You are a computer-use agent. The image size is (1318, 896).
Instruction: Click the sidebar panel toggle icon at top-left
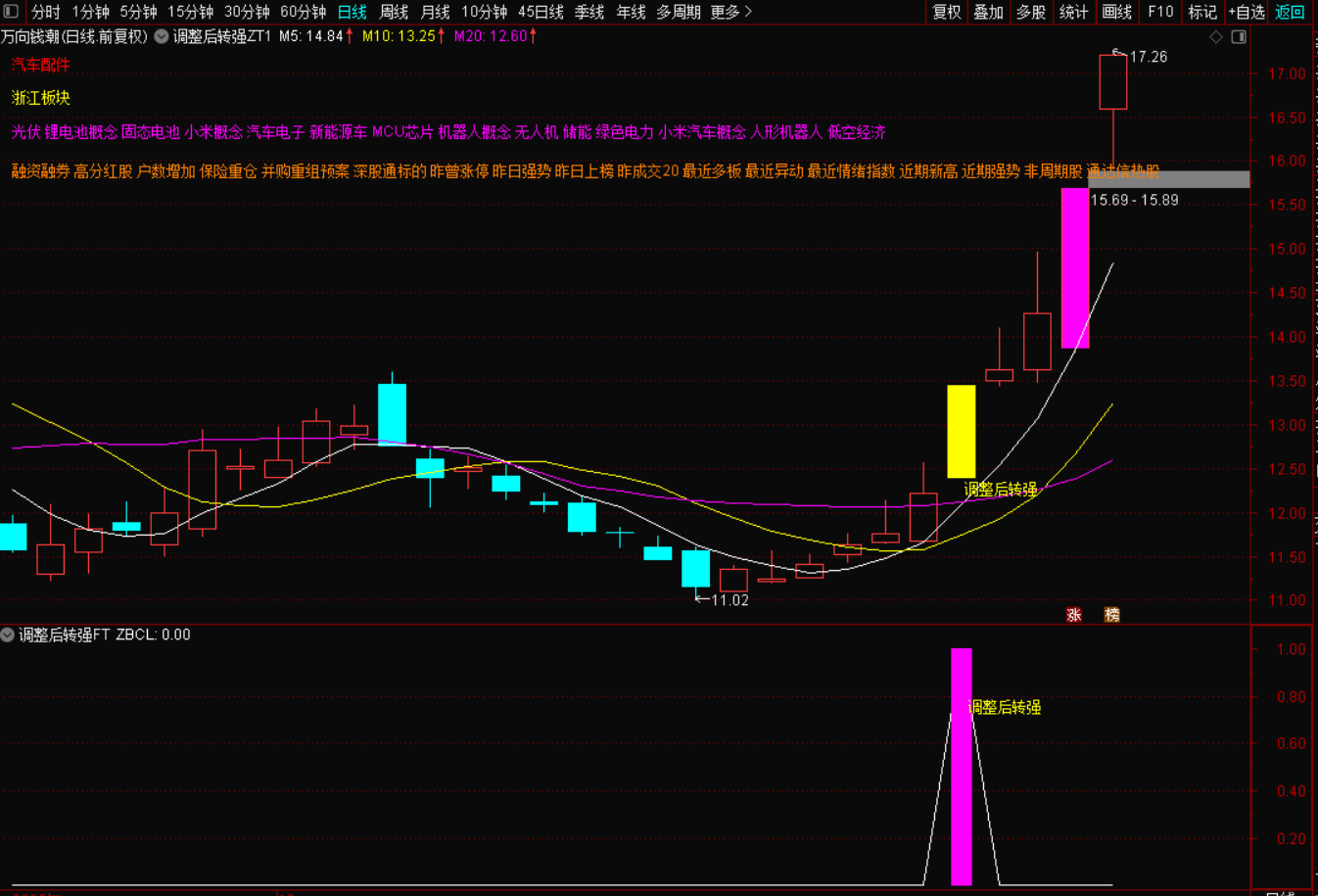pyautogui.click(x=11, y=12)
